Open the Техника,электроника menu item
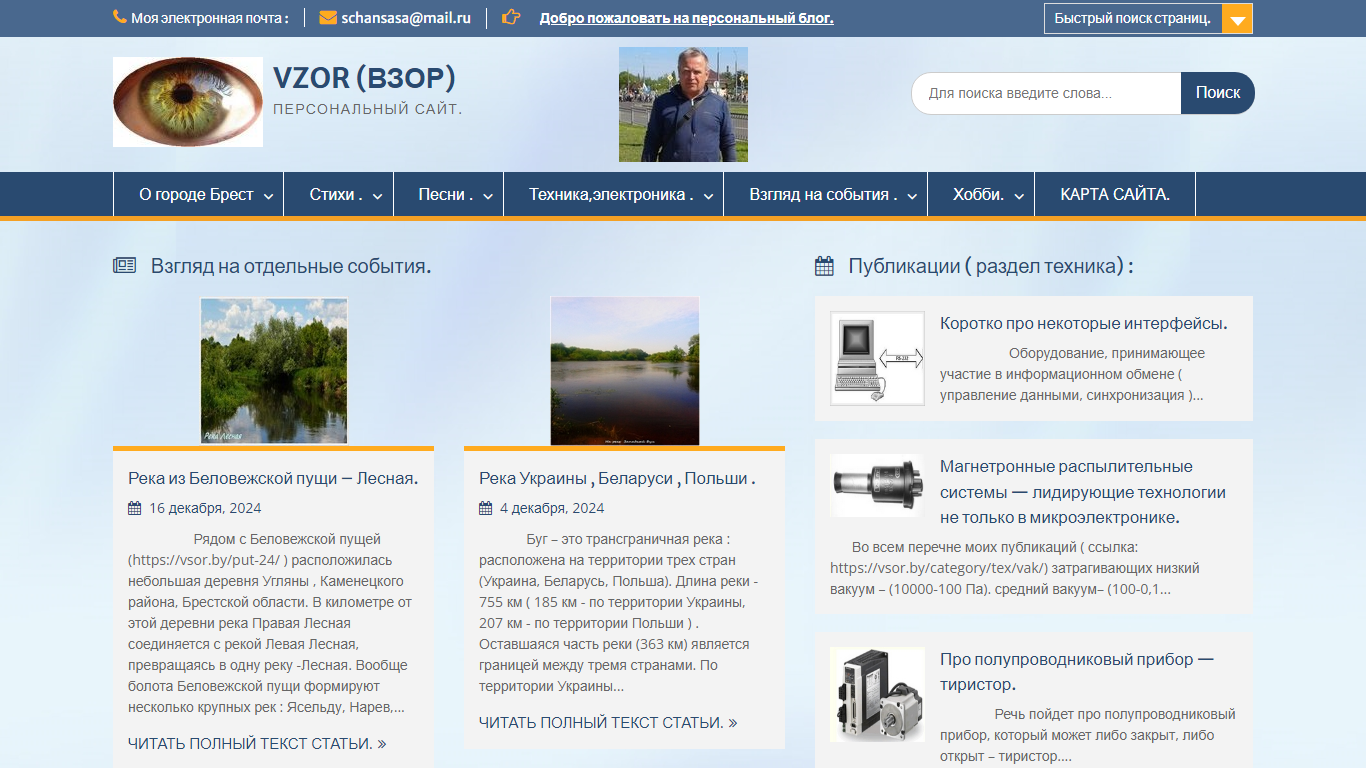This screenshot has height=768, width=1366. click(611, 195)
